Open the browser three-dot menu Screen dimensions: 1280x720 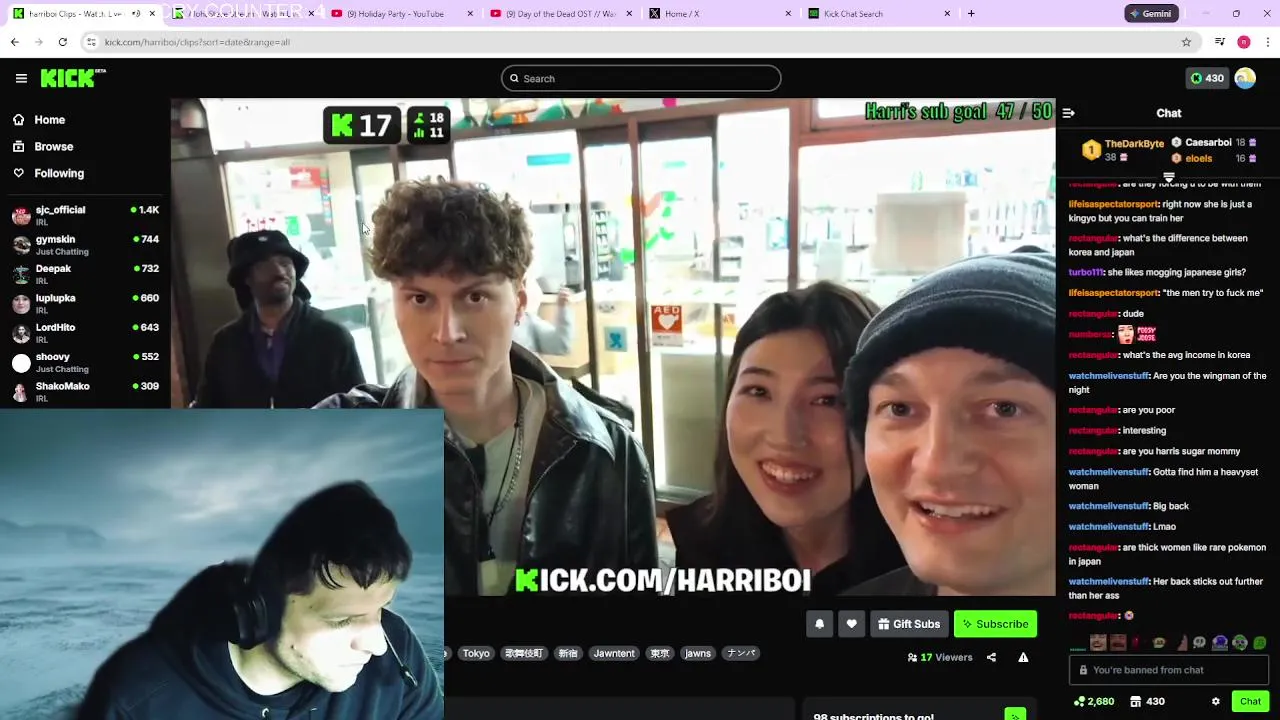click(x=1268, y=42)
